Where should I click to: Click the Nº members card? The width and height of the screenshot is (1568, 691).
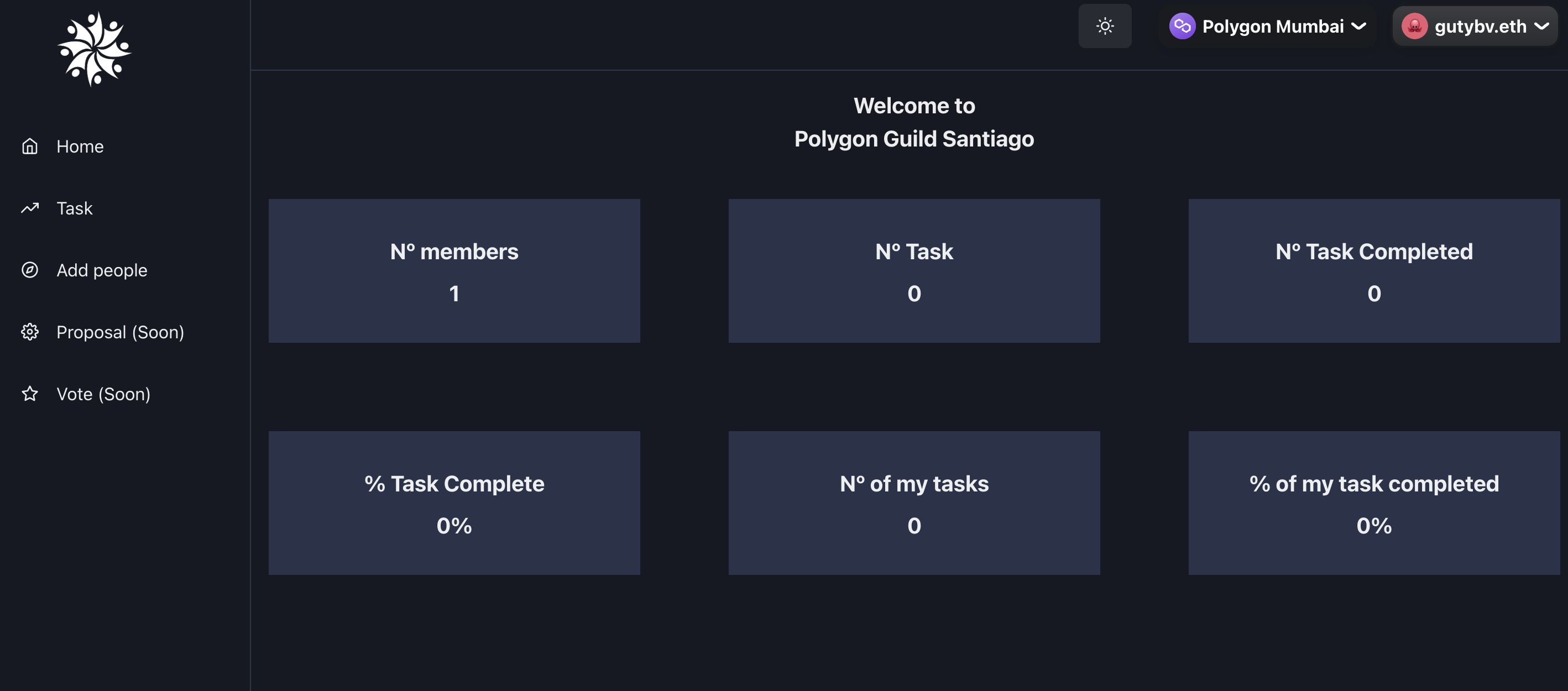(x=454, y=271)
